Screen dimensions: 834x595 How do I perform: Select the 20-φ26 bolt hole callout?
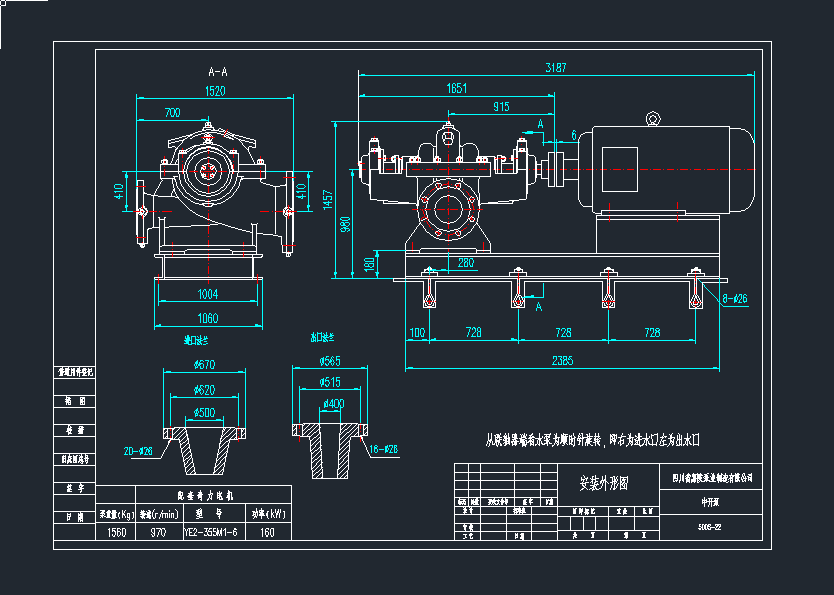click(x=139, y=450)
